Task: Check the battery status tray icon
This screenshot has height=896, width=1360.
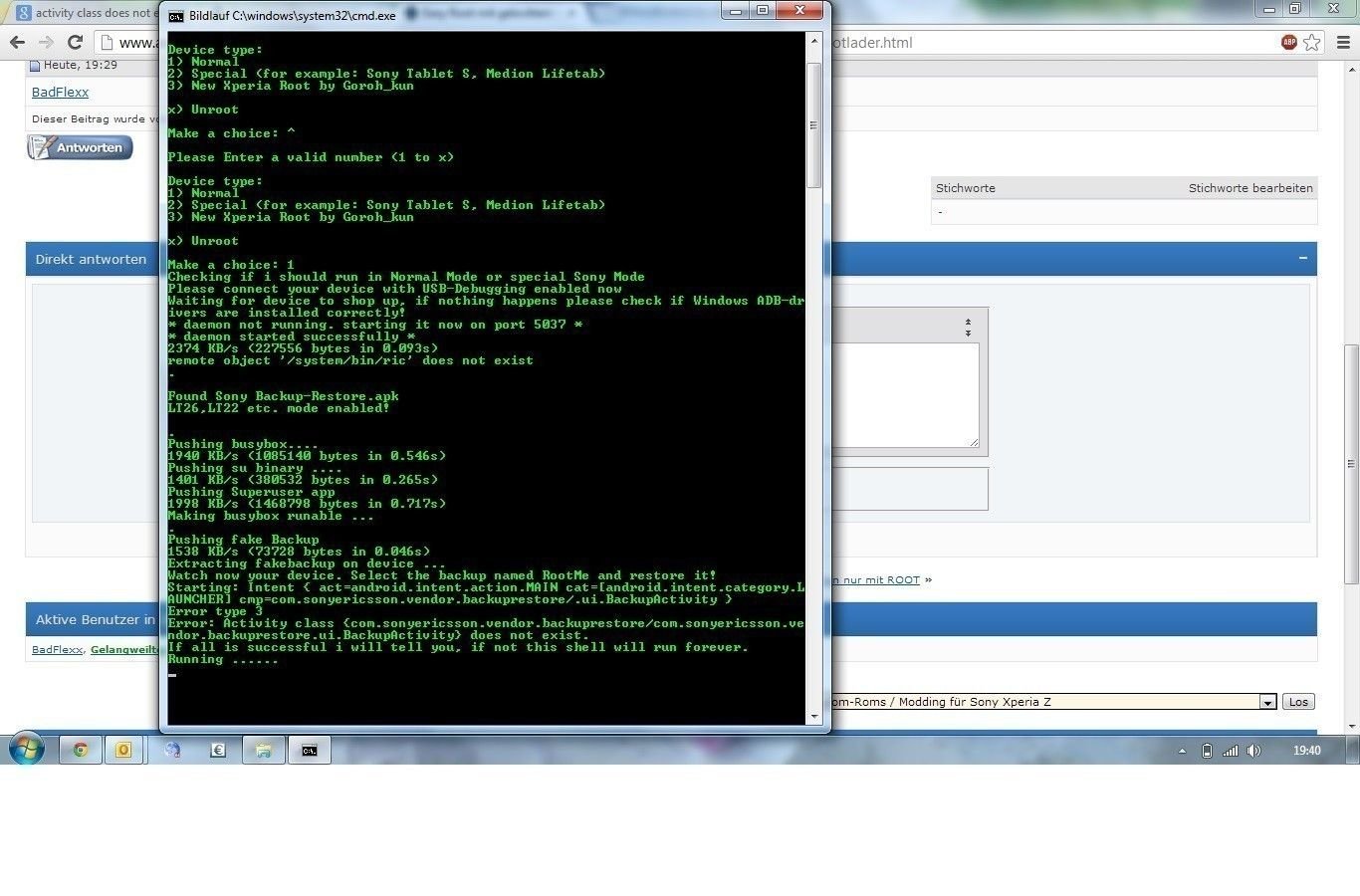Action: coord(1207,751)
